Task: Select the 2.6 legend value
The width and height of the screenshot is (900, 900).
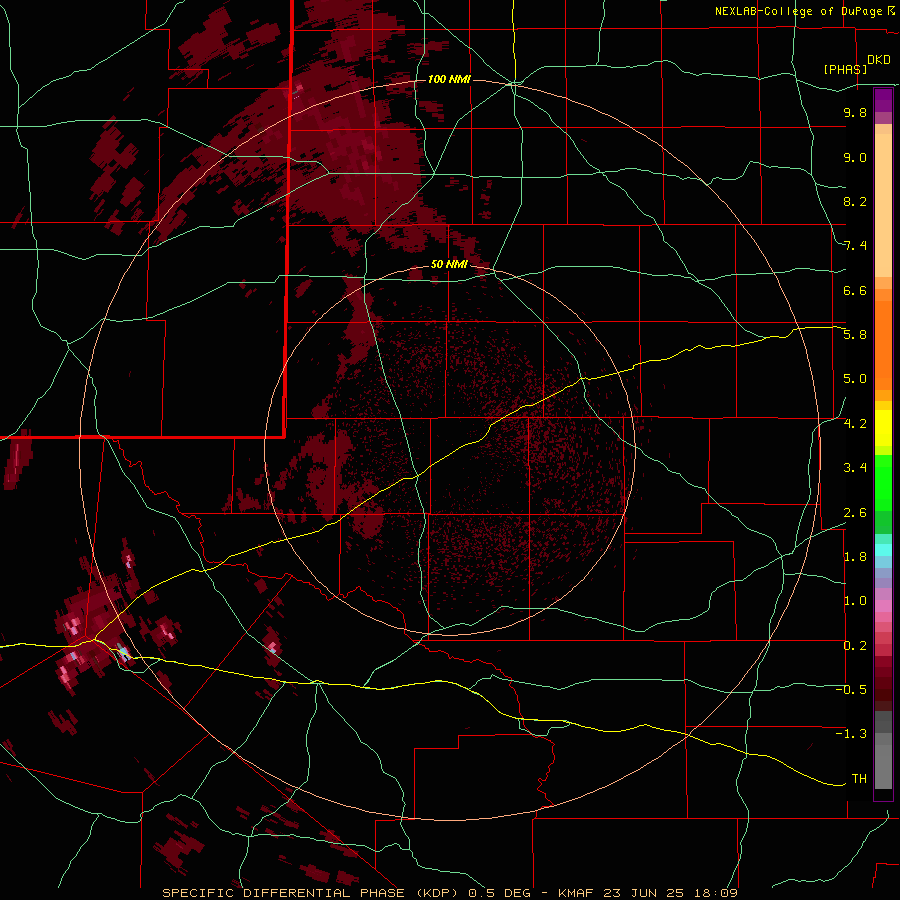Action: tap(855, 513)
